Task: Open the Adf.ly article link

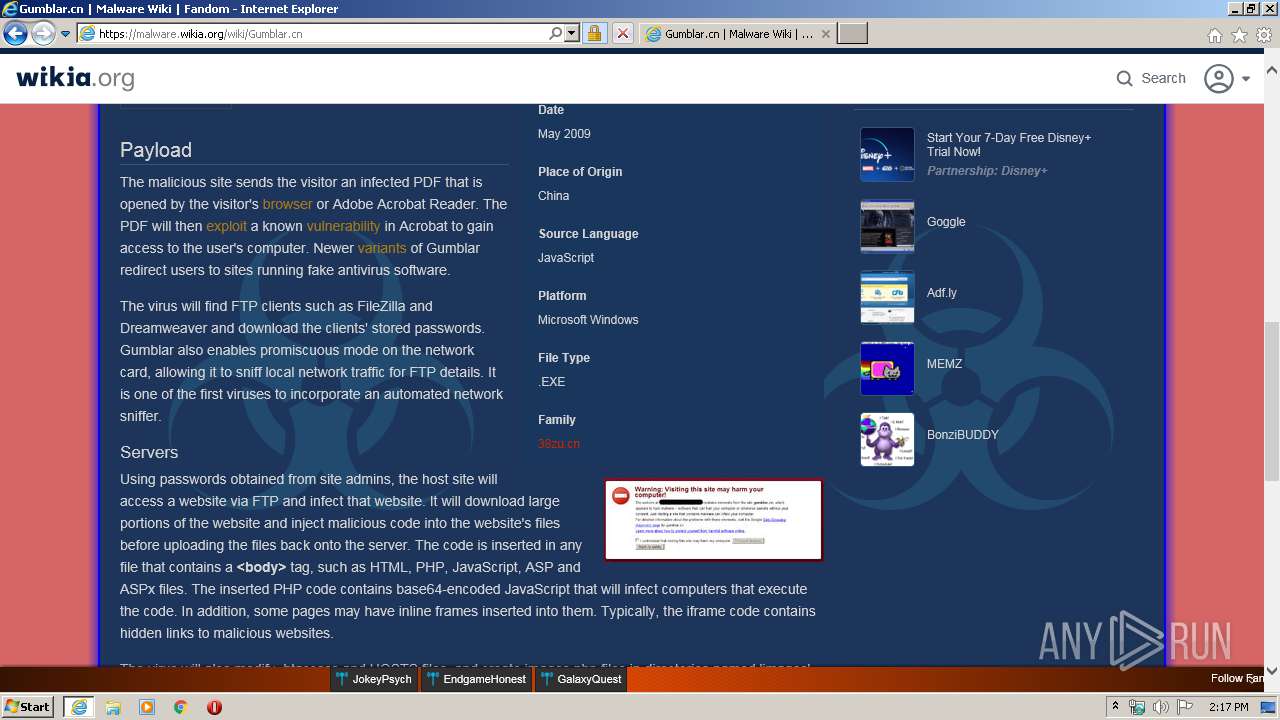Action: [x=942, y=293]
